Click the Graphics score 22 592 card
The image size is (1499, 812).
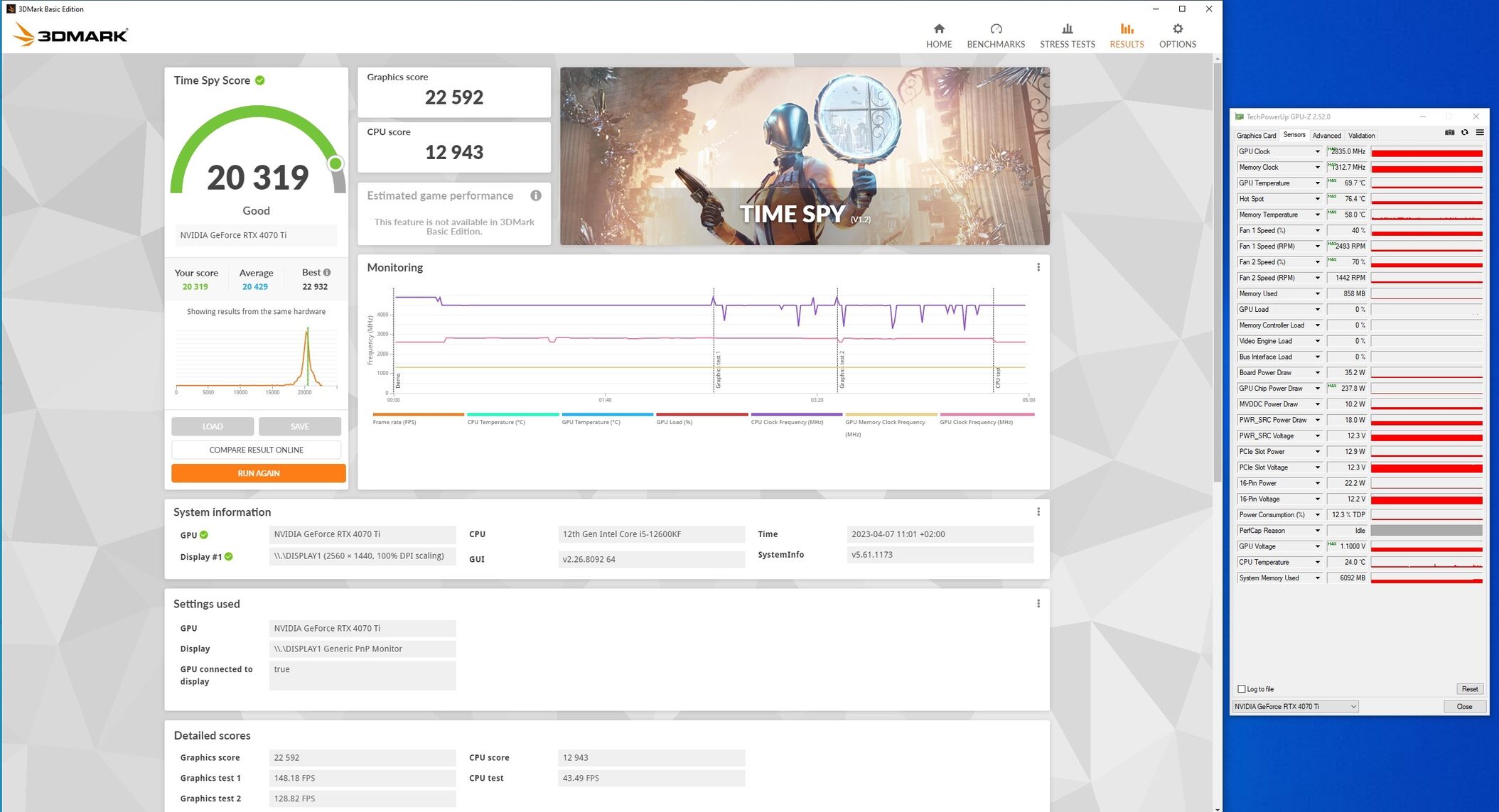coord(453,92)
